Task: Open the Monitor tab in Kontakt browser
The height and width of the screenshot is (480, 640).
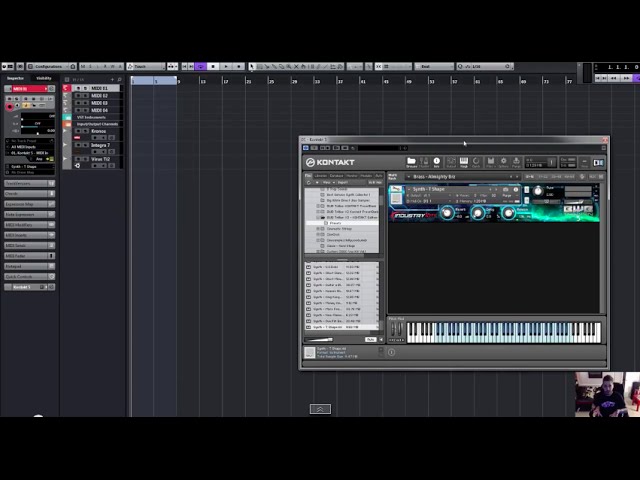Action: point(352,176)
